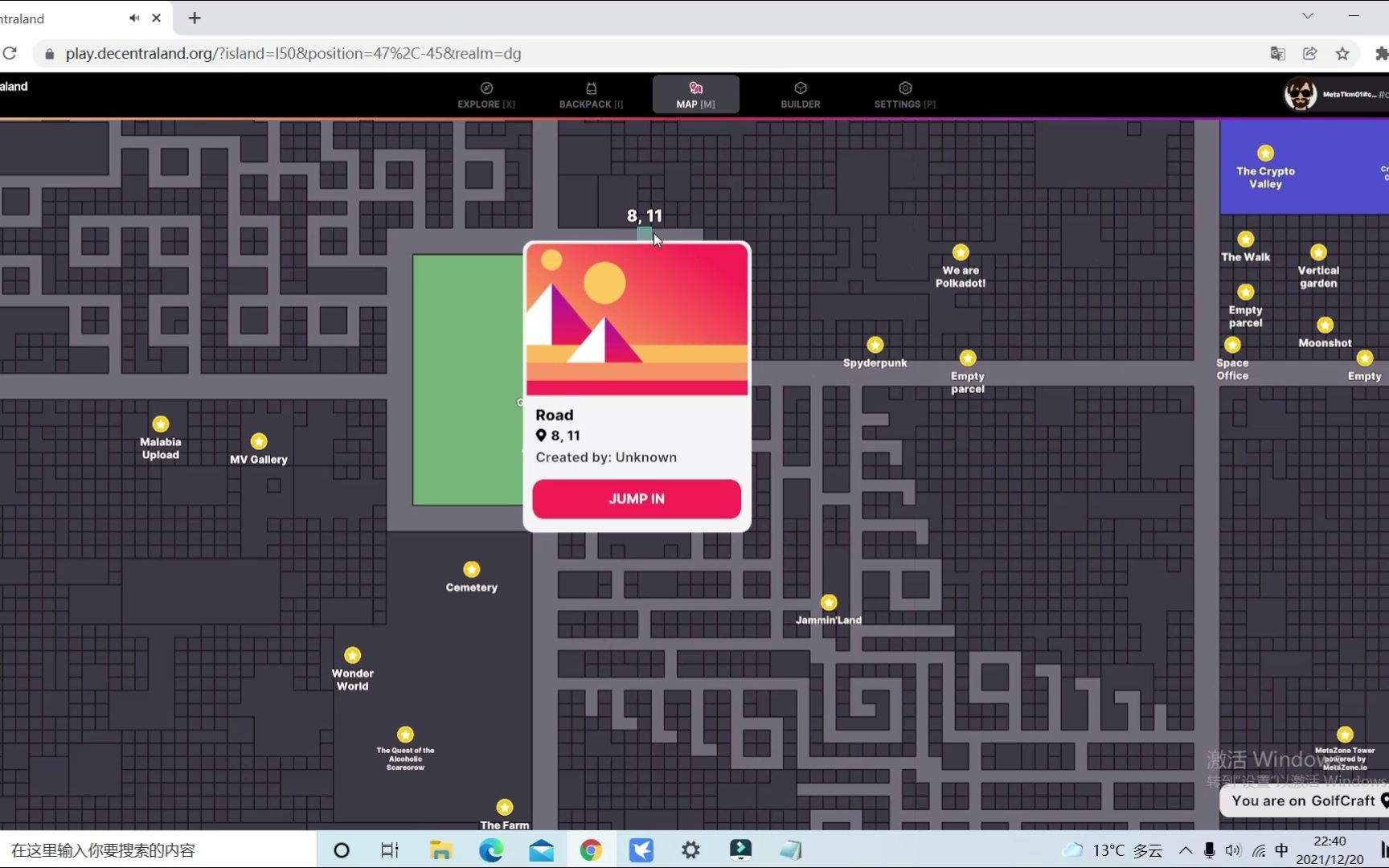Select the Jammin'Land star marker
Image resolution: width=1389 pixels, height=868 pixels.
coord(829,602)
